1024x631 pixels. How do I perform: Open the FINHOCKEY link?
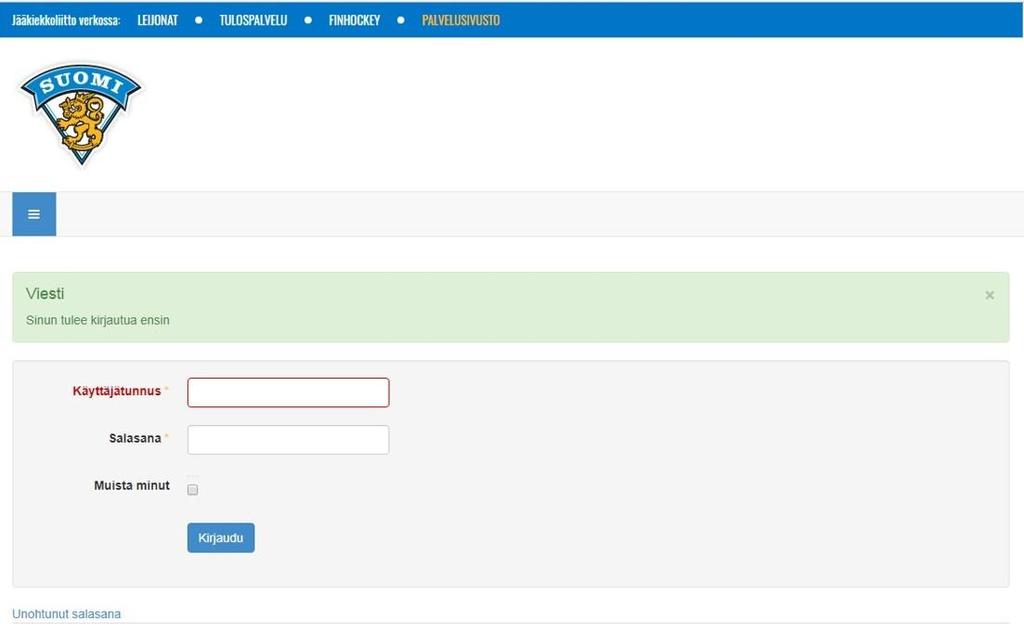(x=354, y=20)
